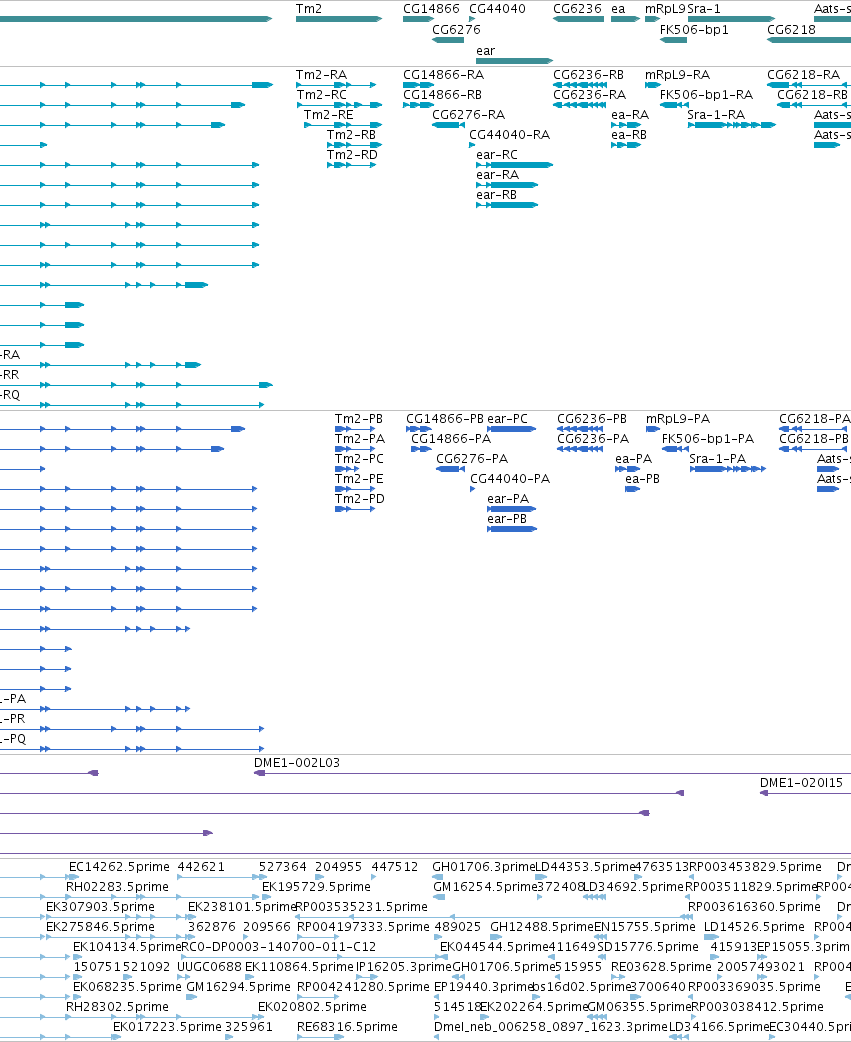Click the CG6236 gene label

(577, 9)
